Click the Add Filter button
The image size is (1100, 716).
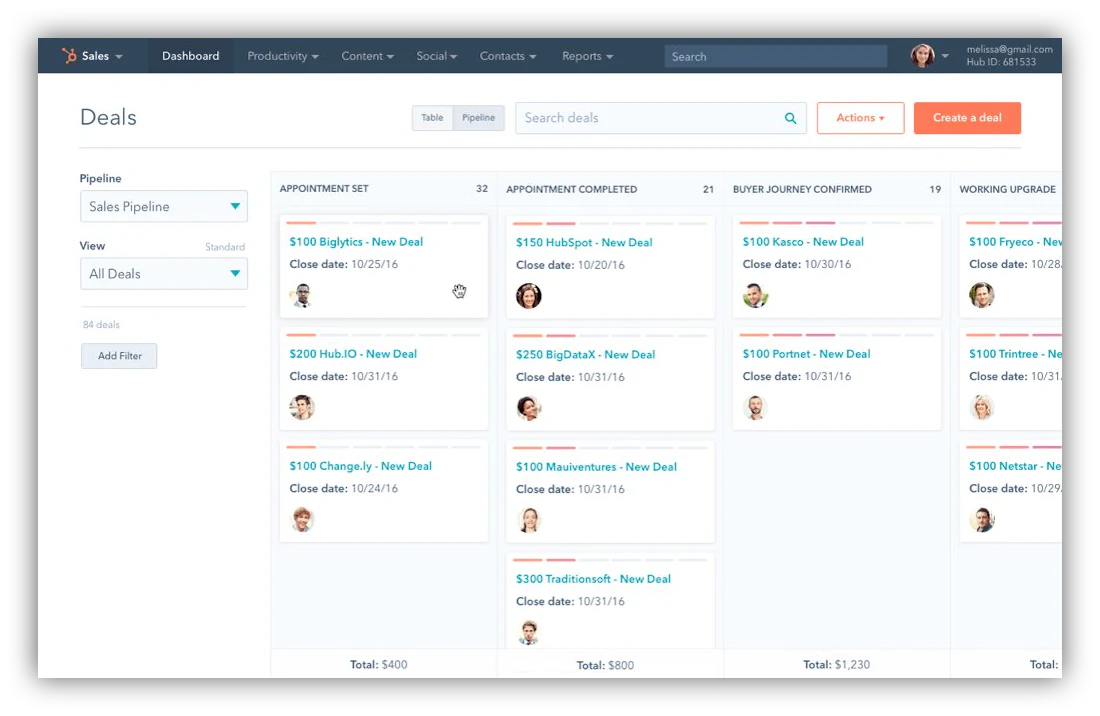tap(119, 356)
